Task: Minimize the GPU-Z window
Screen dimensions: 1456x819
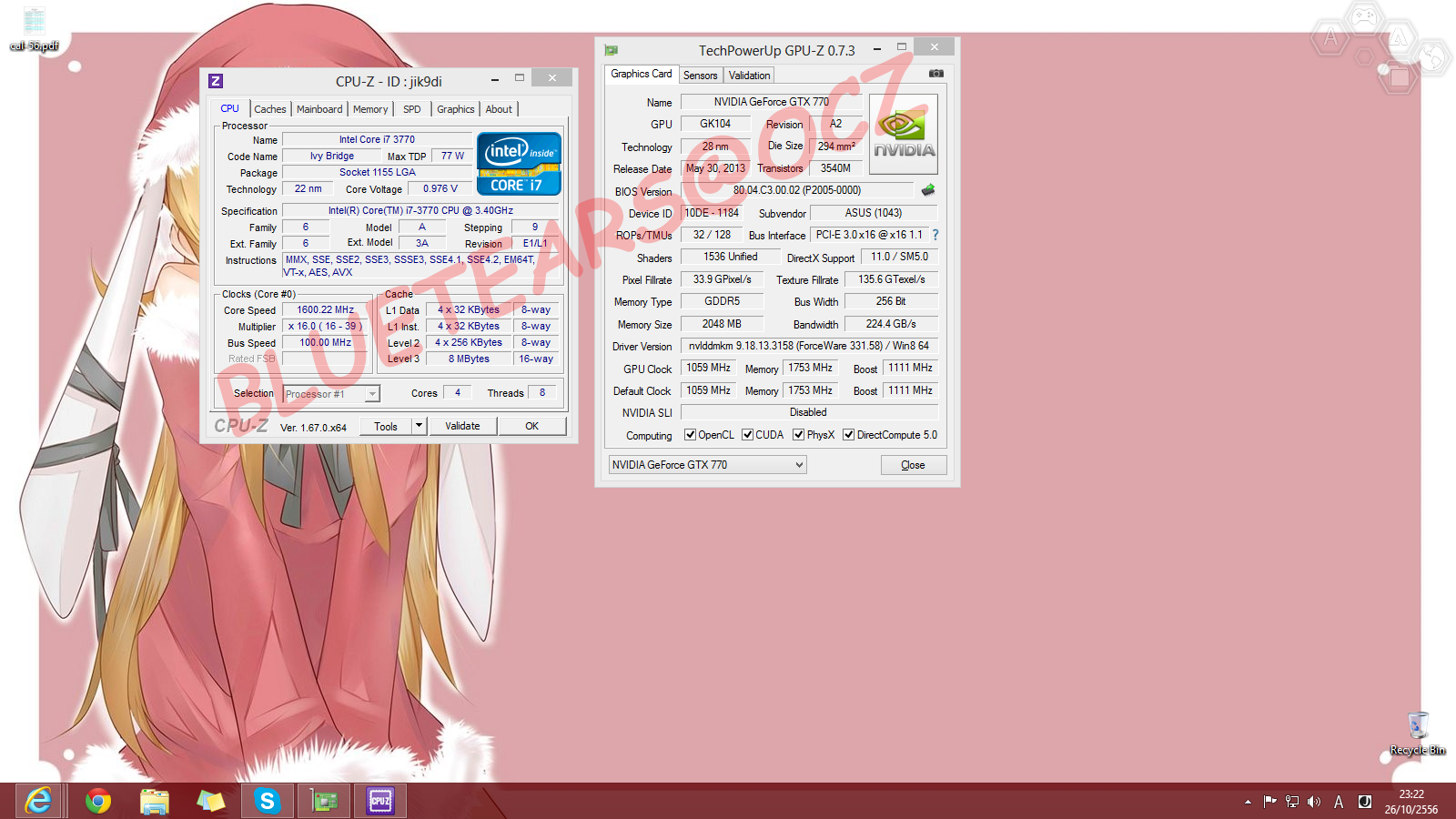Action: coord(877,48)
